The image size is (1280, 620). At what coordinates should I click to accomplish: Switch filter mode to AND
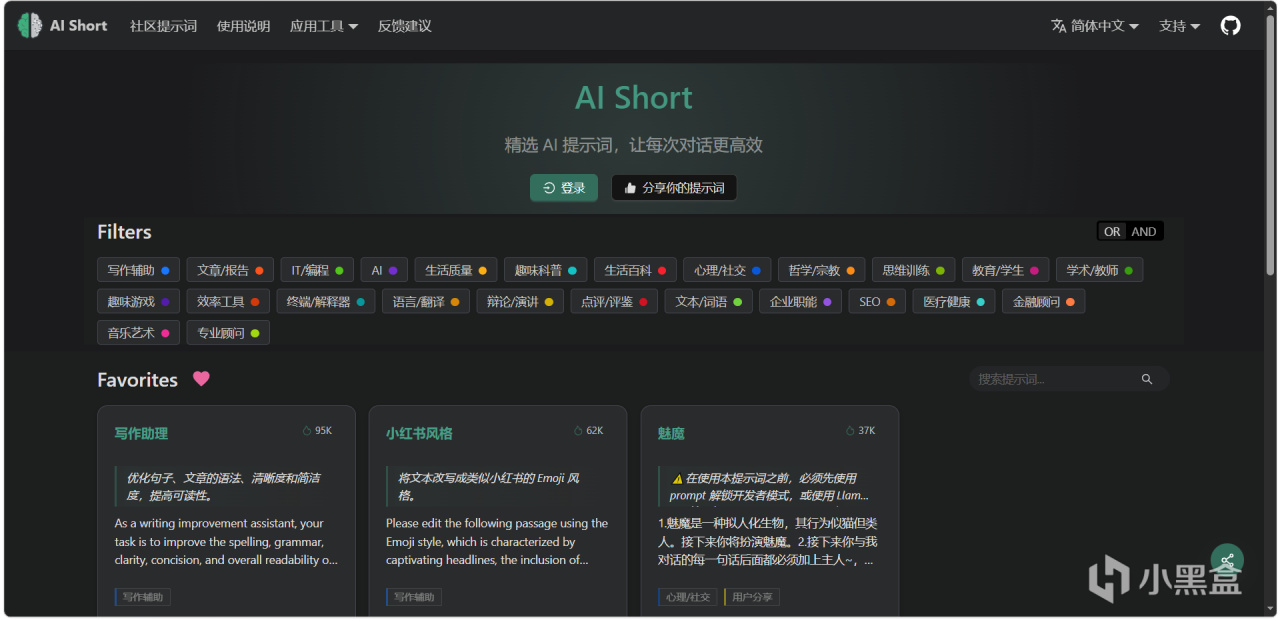[x=1144, y=232]
